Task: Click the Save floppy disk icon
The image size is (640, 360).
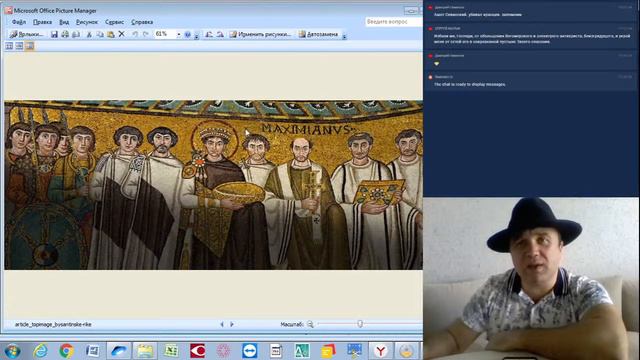Action: [54, 34]
